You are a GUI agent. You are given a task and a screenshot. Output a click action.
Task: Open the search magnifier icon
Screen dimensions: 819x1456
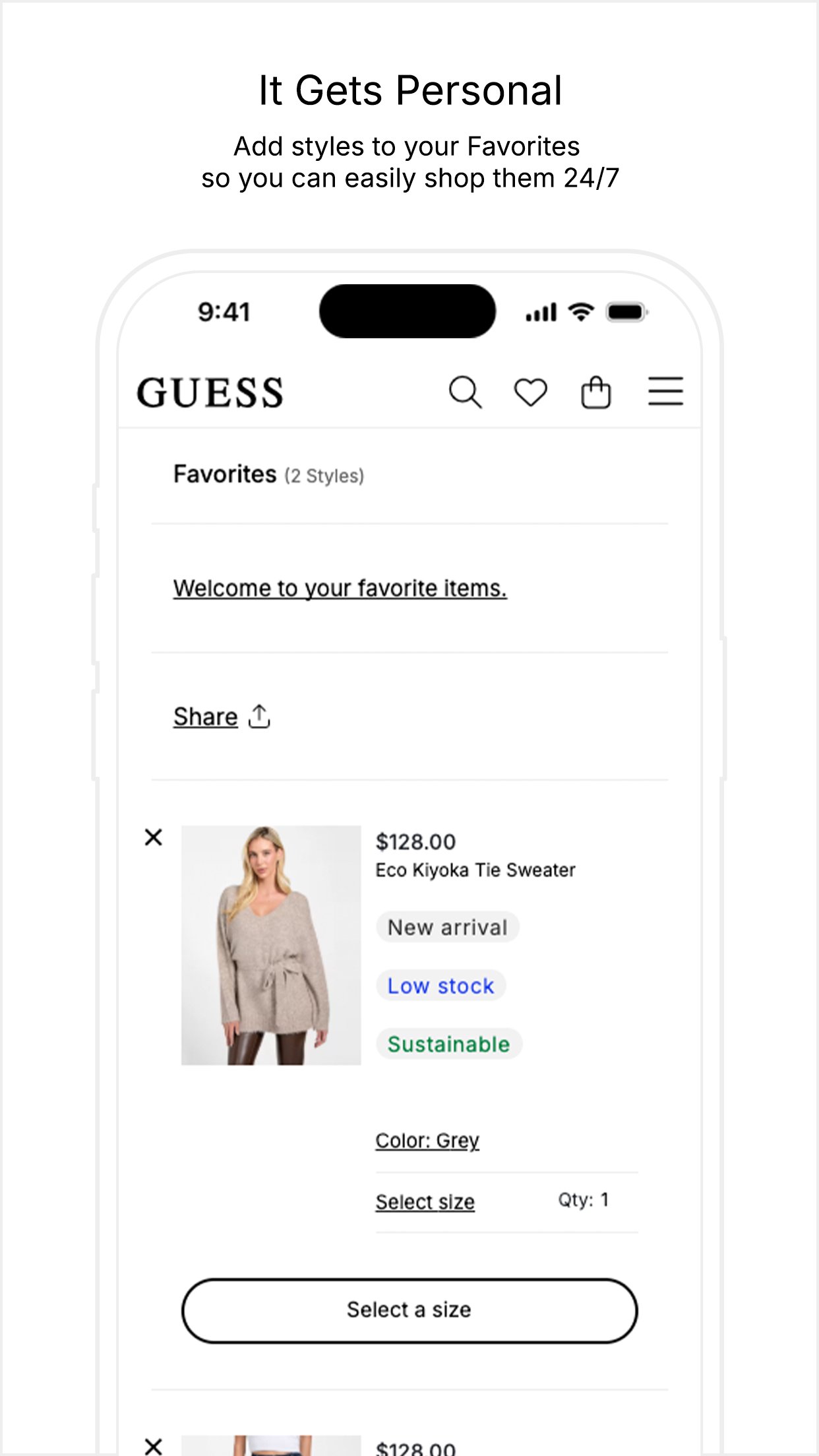[465, 392]
